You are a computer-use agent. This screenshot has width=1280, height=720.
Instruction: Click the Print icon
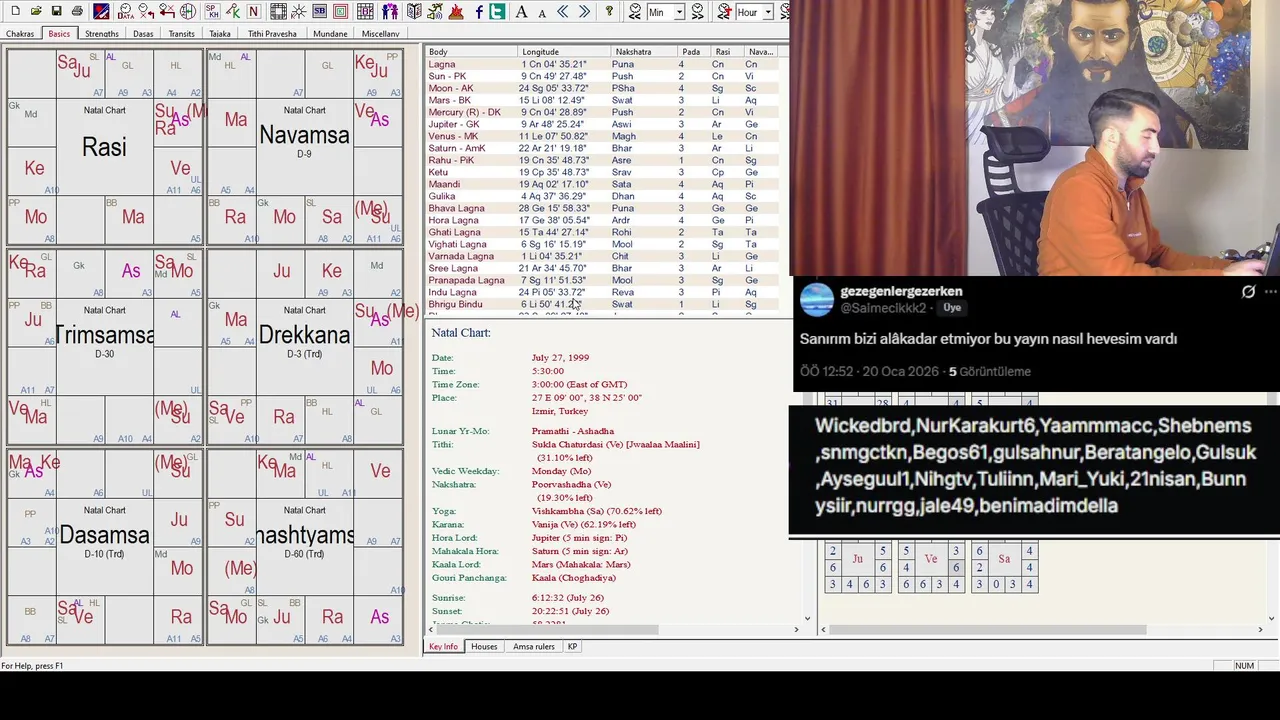[x=77, y=11]
